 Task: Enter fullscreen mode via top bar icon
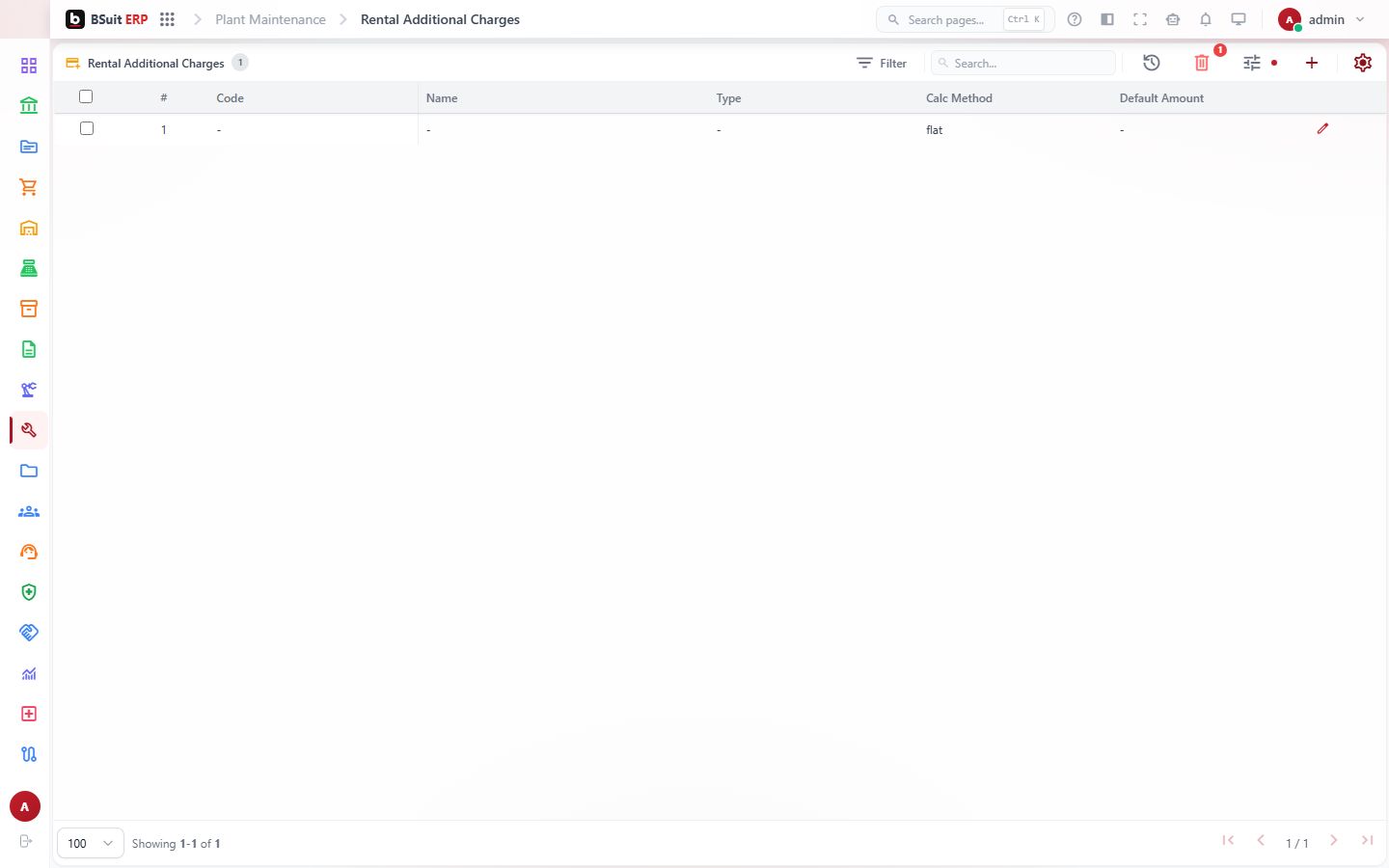coord(1140,19)
